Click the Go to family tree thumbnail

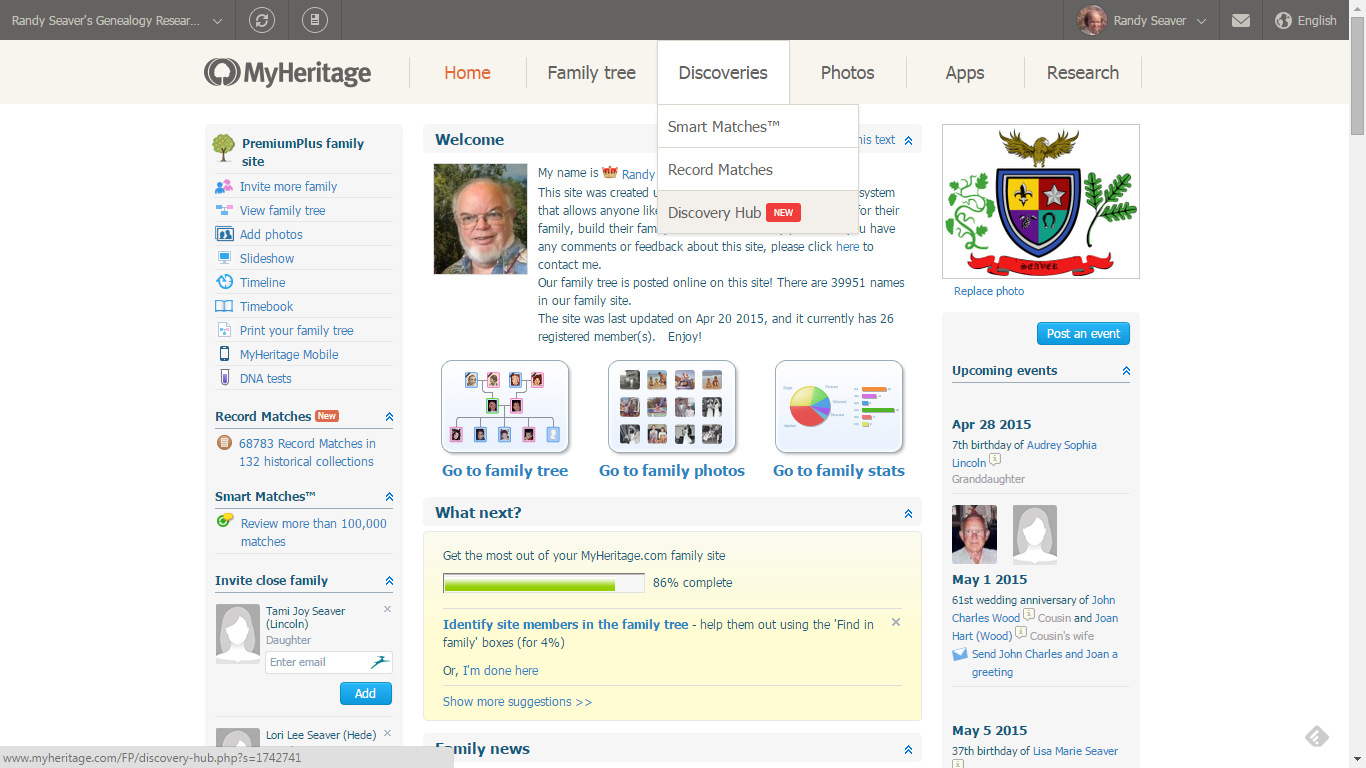pos(505,407)
